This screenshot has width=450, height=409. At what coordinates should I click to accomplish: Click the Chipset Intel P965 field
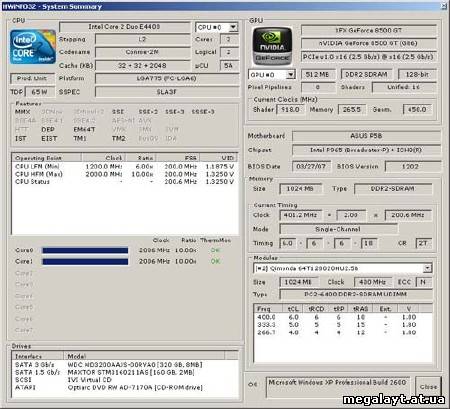(x=366, y=150)
